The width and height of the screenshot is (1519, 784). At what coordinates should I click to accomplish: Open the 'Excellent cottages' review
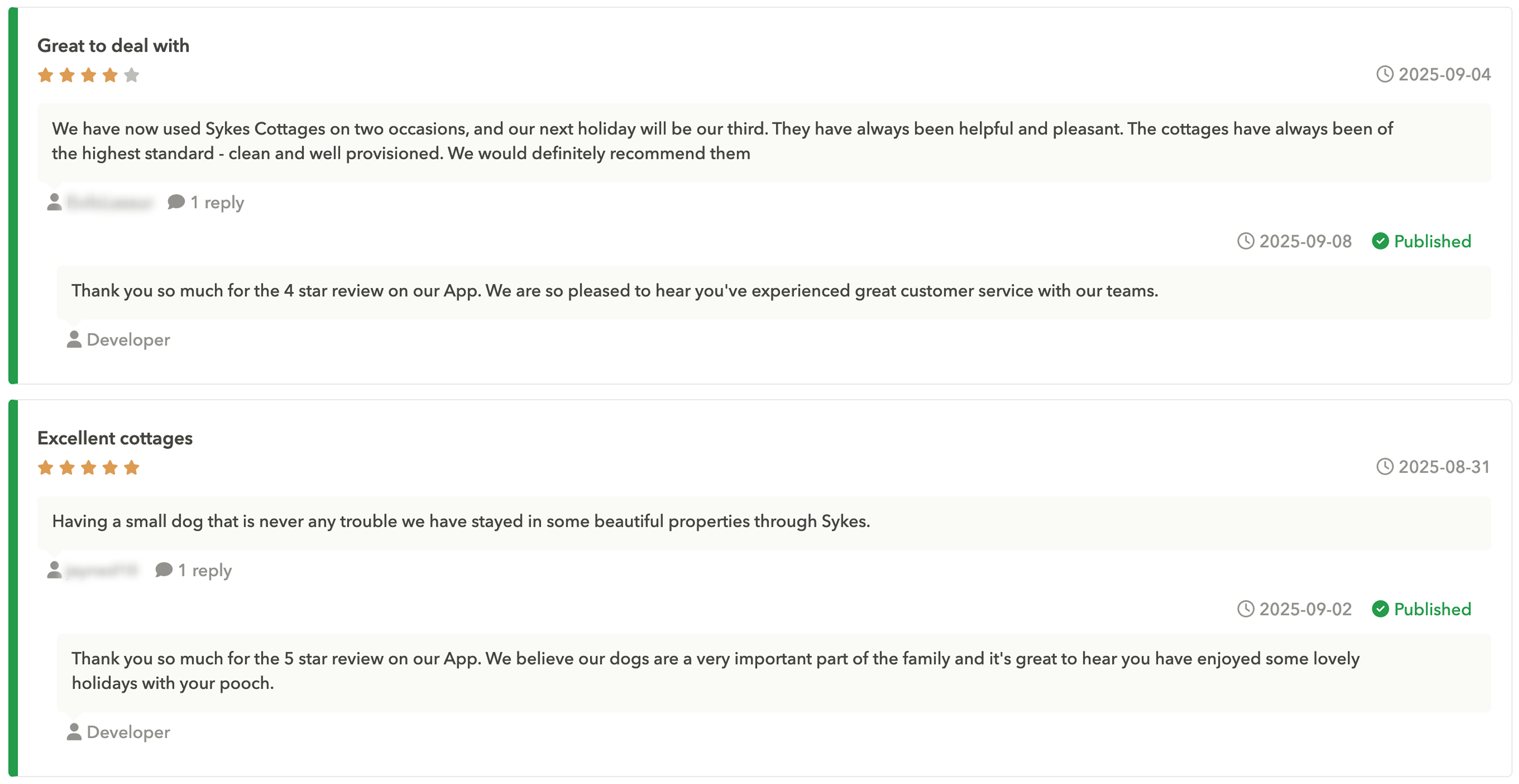pyautogui.click(x=115, y=438)
